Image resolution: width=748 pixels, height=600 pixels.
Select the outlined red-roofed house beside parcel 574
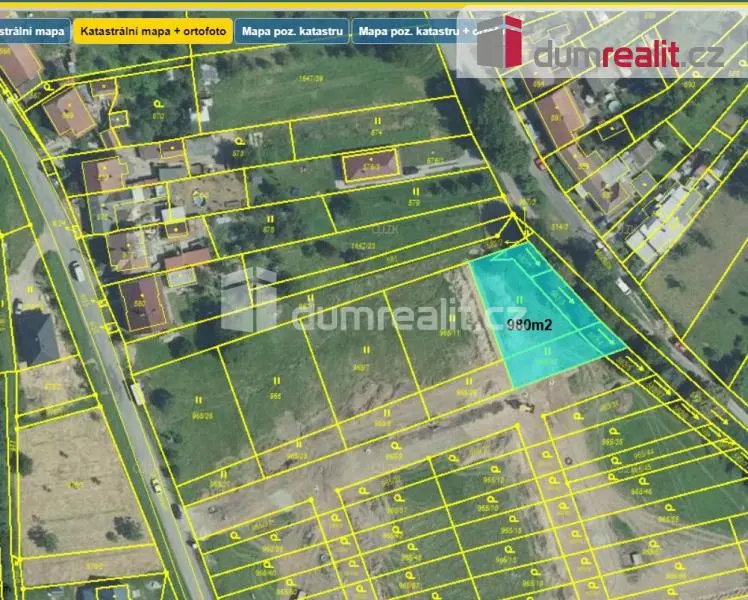371,164
